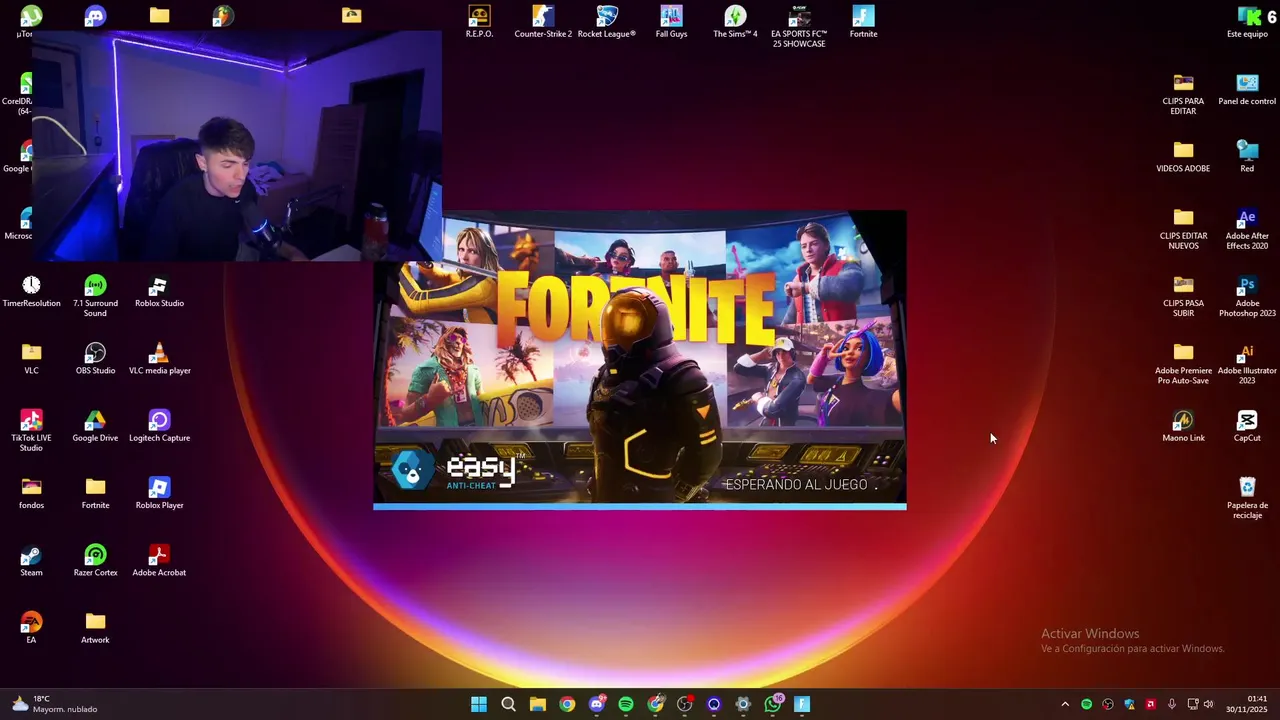The image size is (1280, 720).
Task: Open Windows Security tray icon
Action: tap(1129, 704)
